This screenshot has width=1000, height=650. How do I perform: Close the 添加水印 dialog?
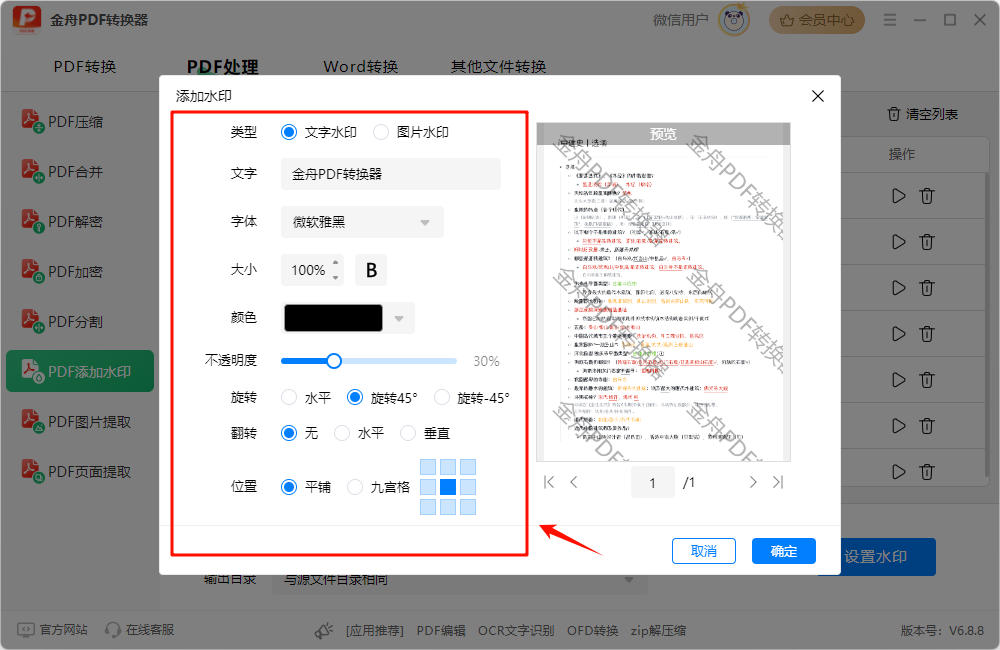point(818,96)
